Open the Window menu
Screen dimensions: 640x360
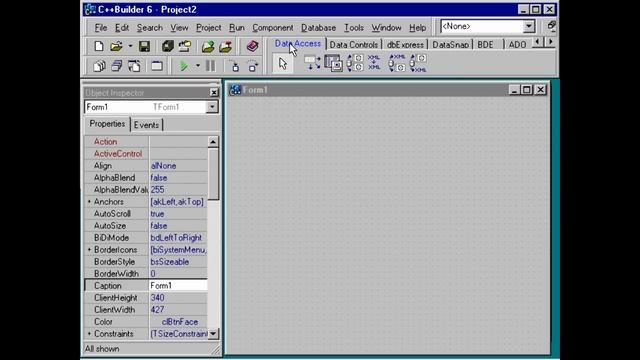click(x=386, y=28)
